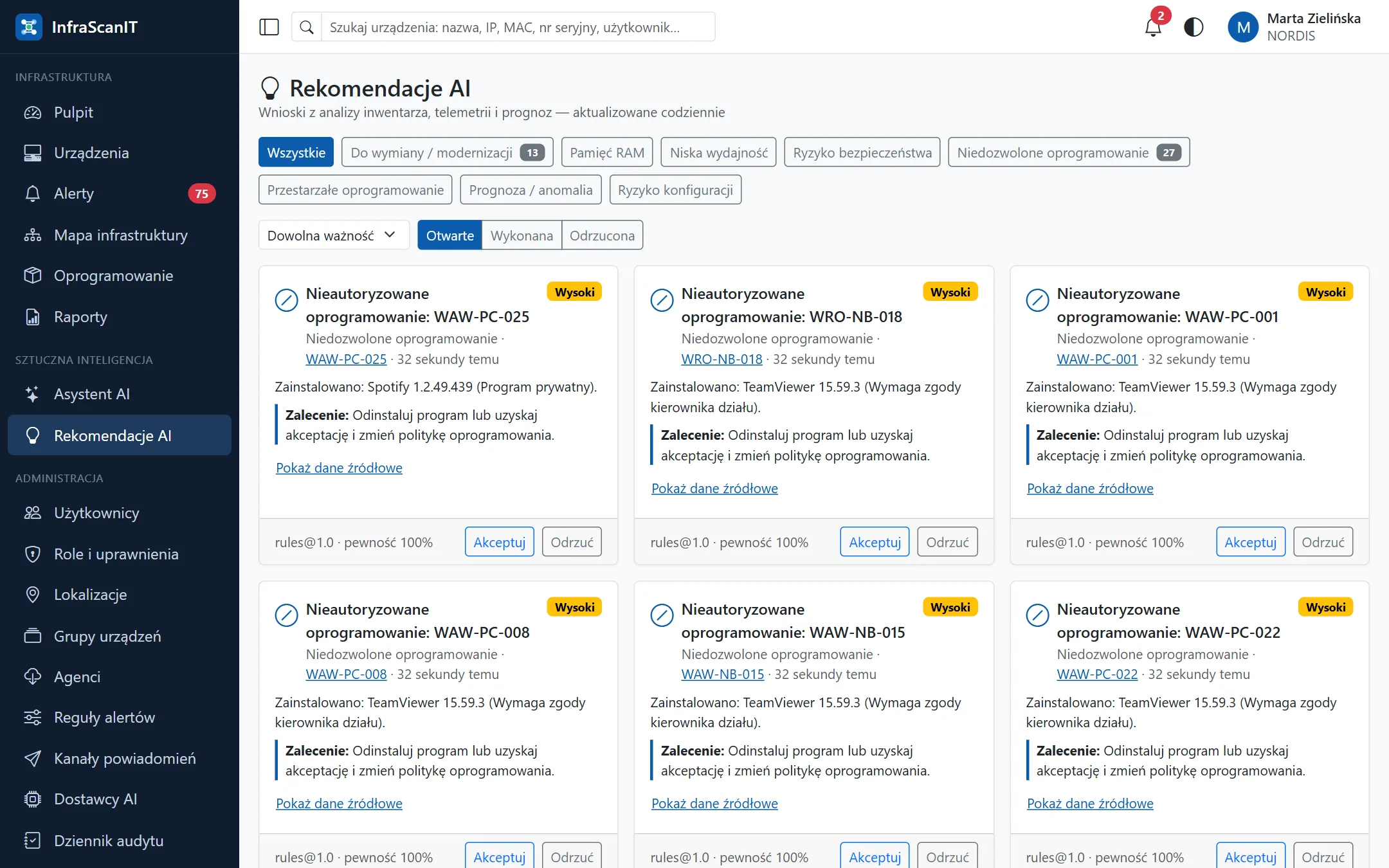Toggle the sidebar panel icon
The height and width of the screenshot is (868, 1389).
269,27
